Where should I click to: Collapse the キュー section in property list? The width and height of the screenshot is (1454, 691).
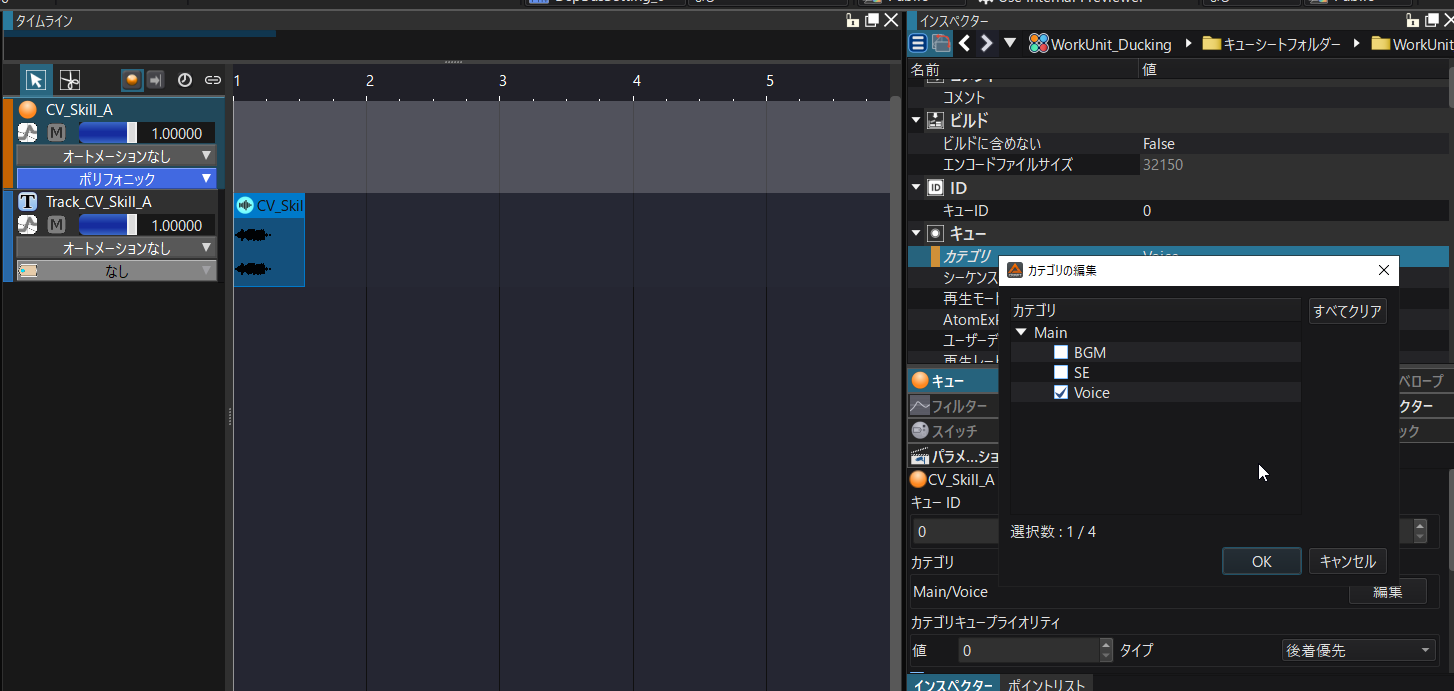pyautogui.click(x=916, y=233)
